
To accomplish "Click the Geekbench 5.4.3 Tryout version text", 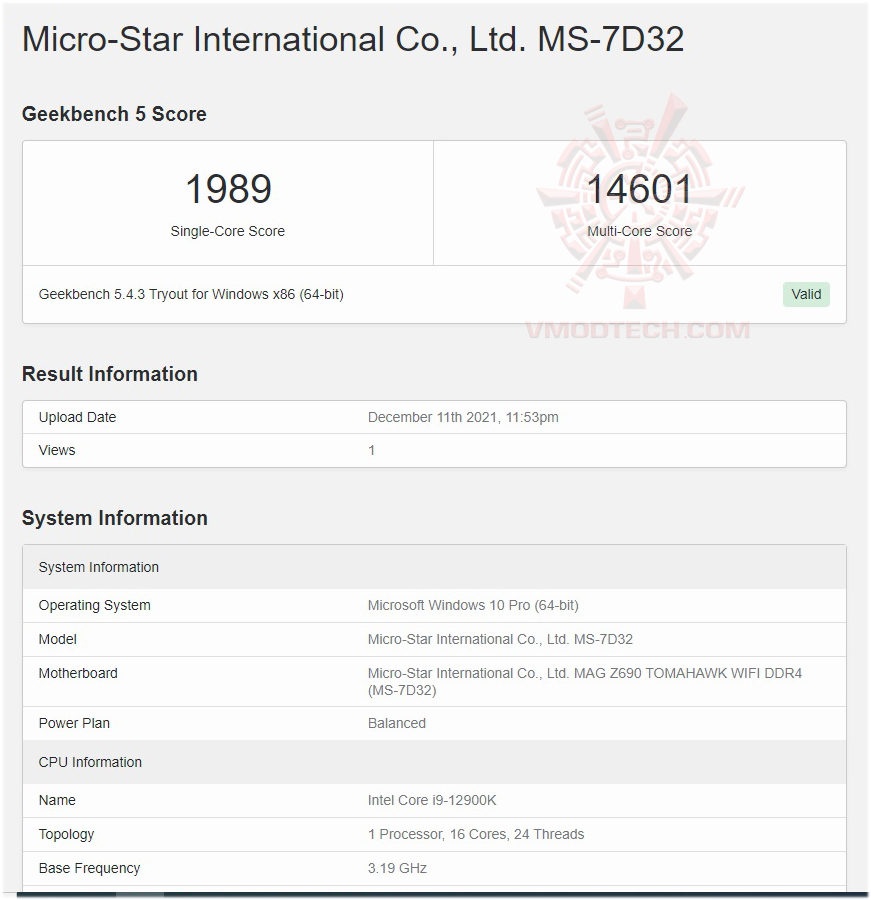I will (x=191, y=294).
